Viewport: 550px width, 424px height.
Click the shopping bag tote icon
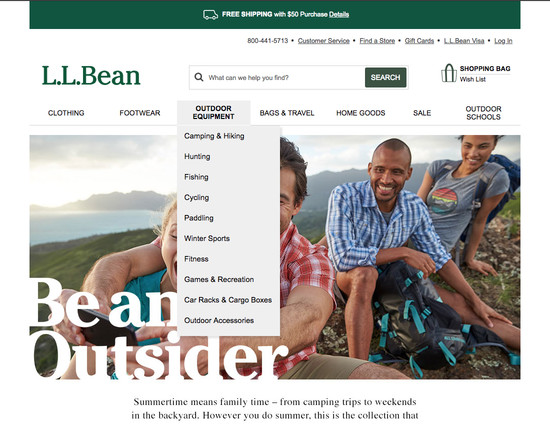pos(449,73)
